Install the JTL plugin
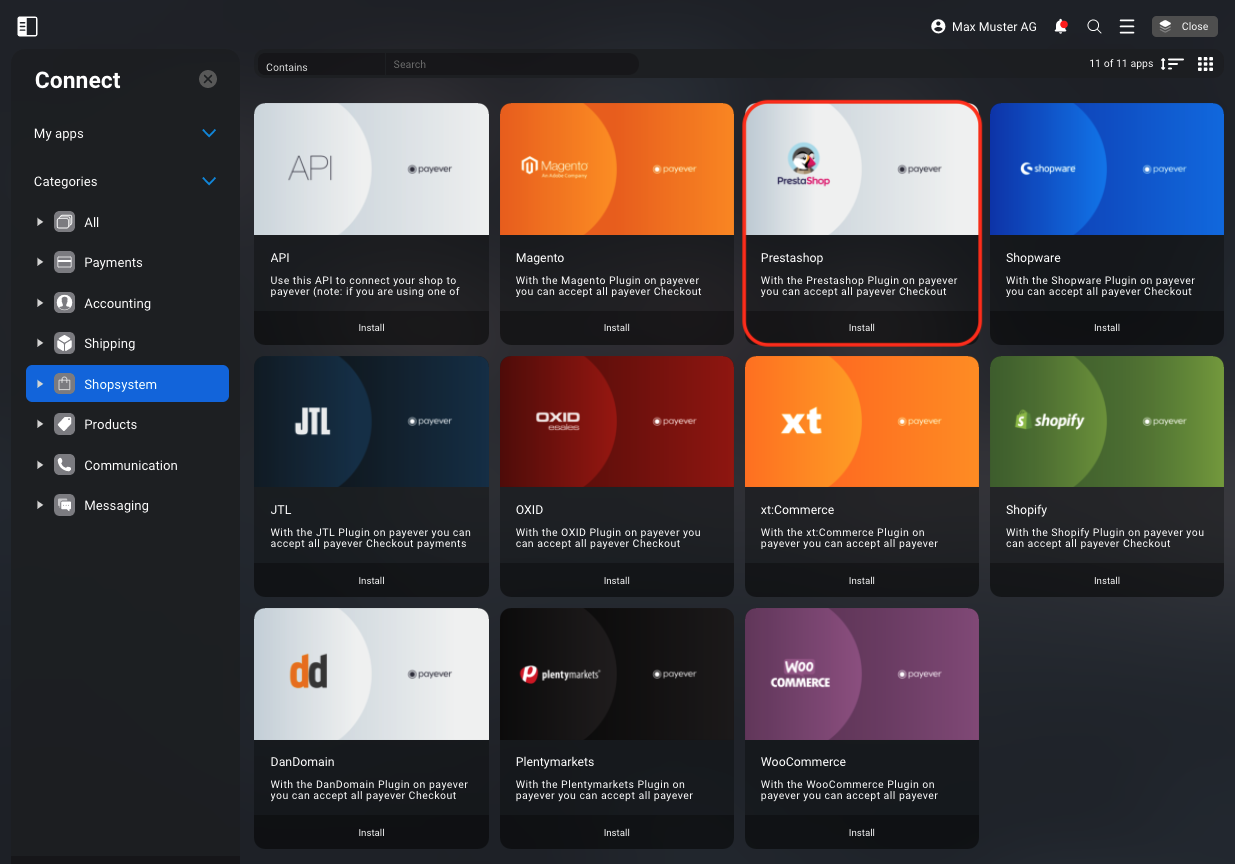The height and width of the screenshot is (864, 1235). pyautogui.click(x=371, y=581)
